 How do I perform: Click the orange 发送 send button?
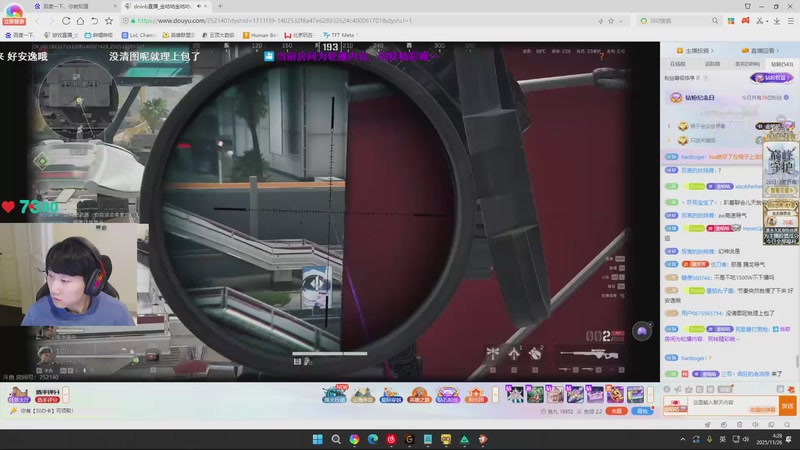point(787,406)
